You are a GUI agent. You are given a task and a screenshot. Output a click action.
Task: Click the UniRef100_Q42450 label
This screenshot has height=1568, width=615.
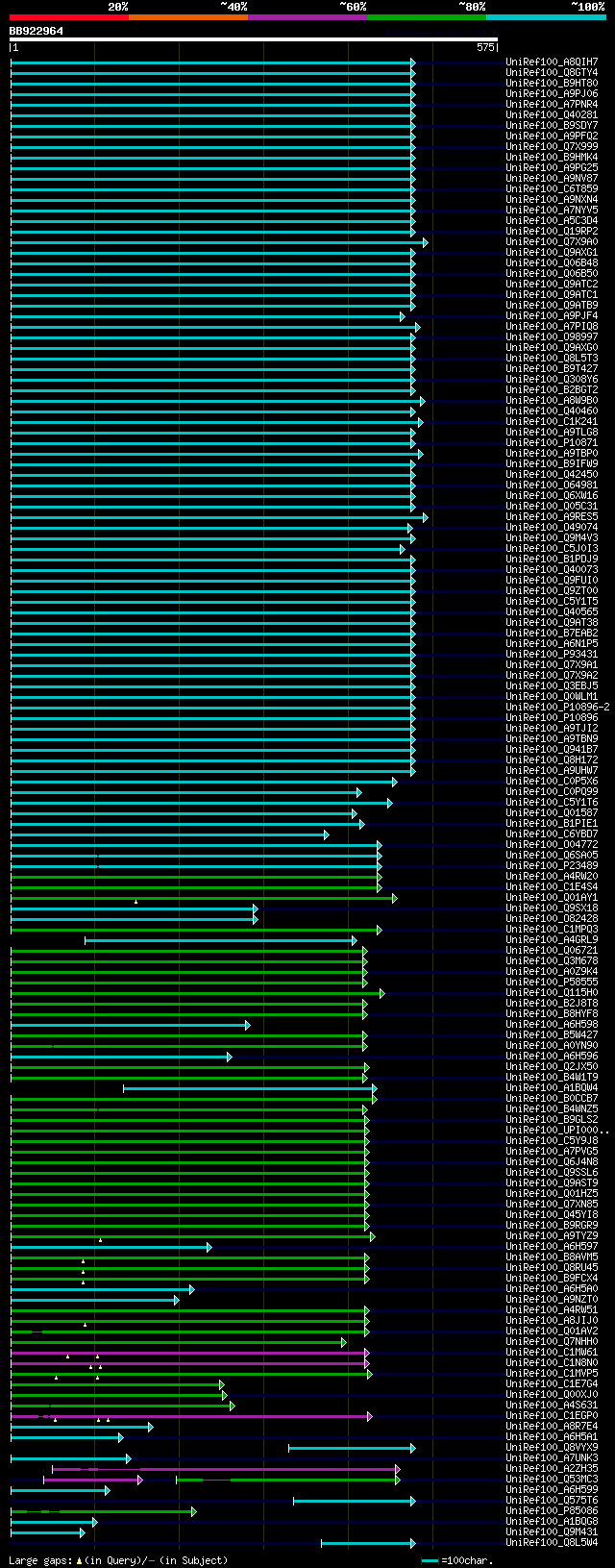tap(552, 475)
